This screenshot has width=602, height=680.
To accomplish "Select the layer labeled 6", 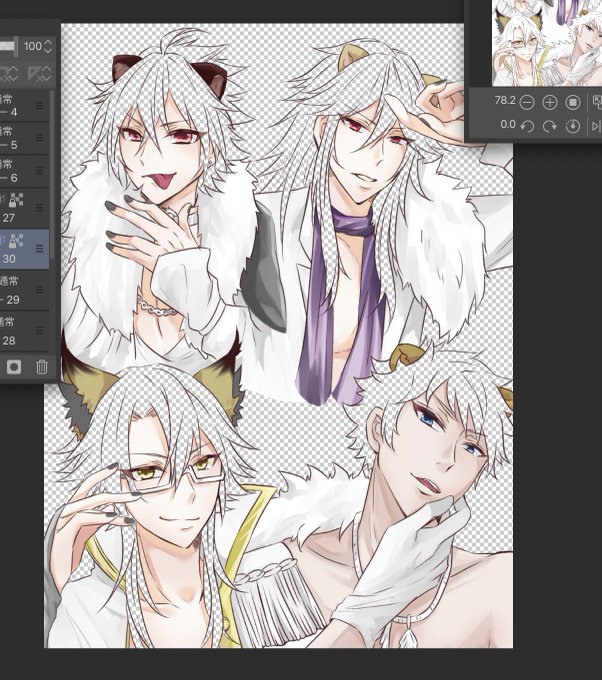I will [x=24, y=170].
